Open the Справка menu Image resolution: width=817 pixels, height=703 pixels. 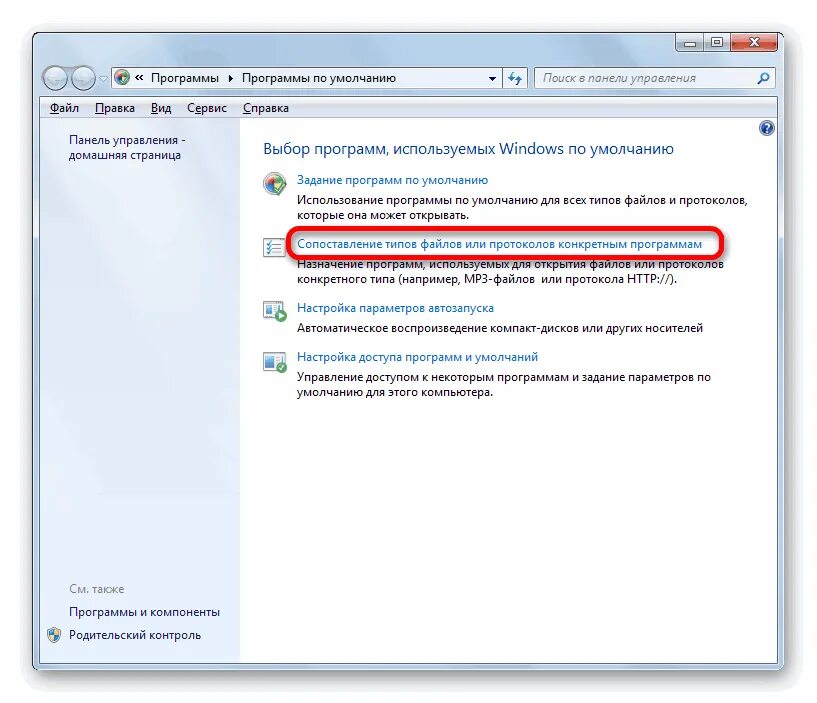266,108
